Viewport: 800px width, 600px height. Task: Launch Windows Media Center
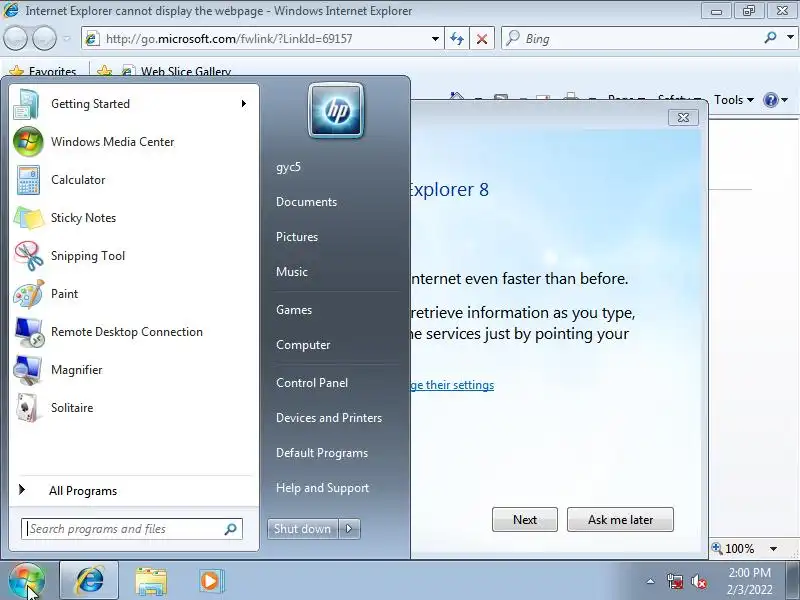pyautogui.click(x=133, y=142)
